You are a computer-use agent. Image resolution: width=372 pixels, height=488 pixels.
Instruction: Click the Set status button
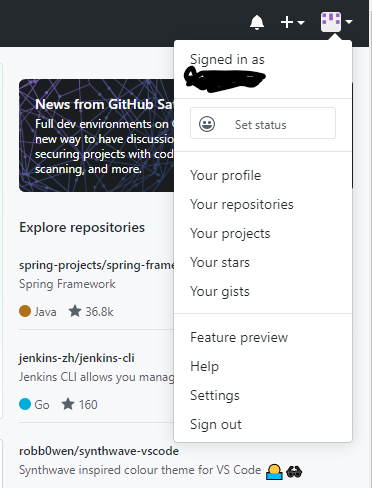coord(263,123)
